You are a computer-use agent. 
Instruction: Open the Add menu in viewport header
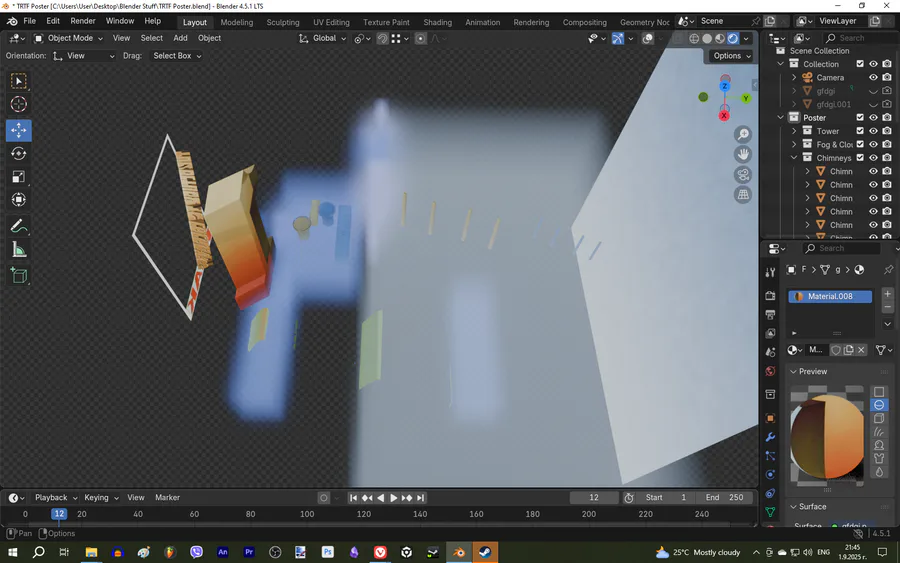(180, 38)
